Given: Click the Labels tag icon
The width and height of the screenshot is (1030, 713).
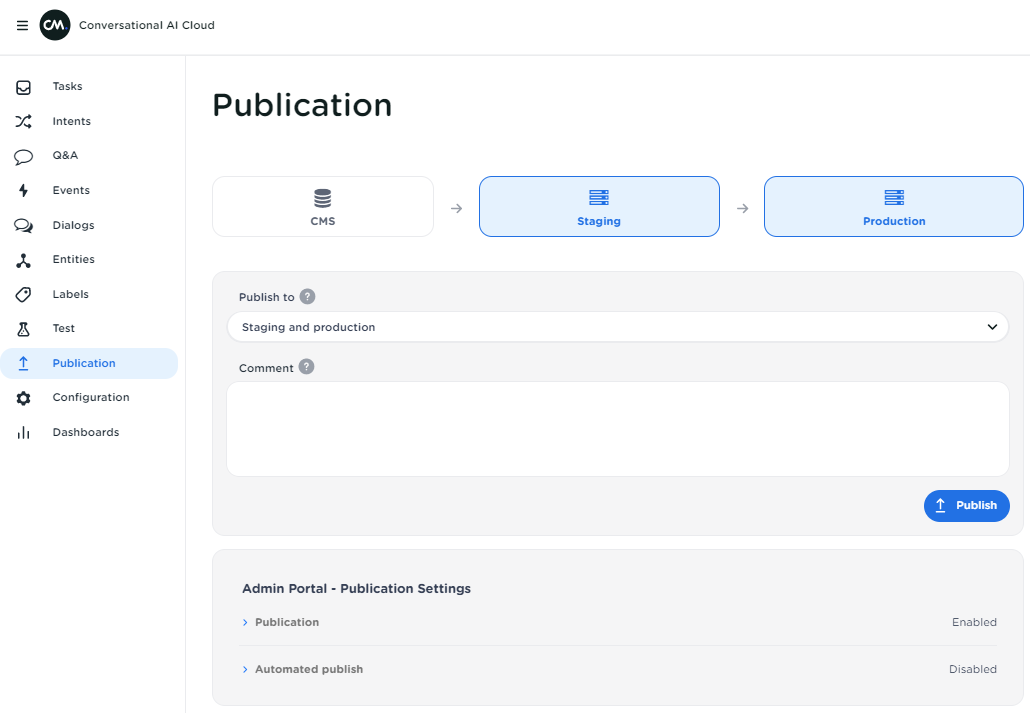Looking at the screenshot, I should click(24, 295).
